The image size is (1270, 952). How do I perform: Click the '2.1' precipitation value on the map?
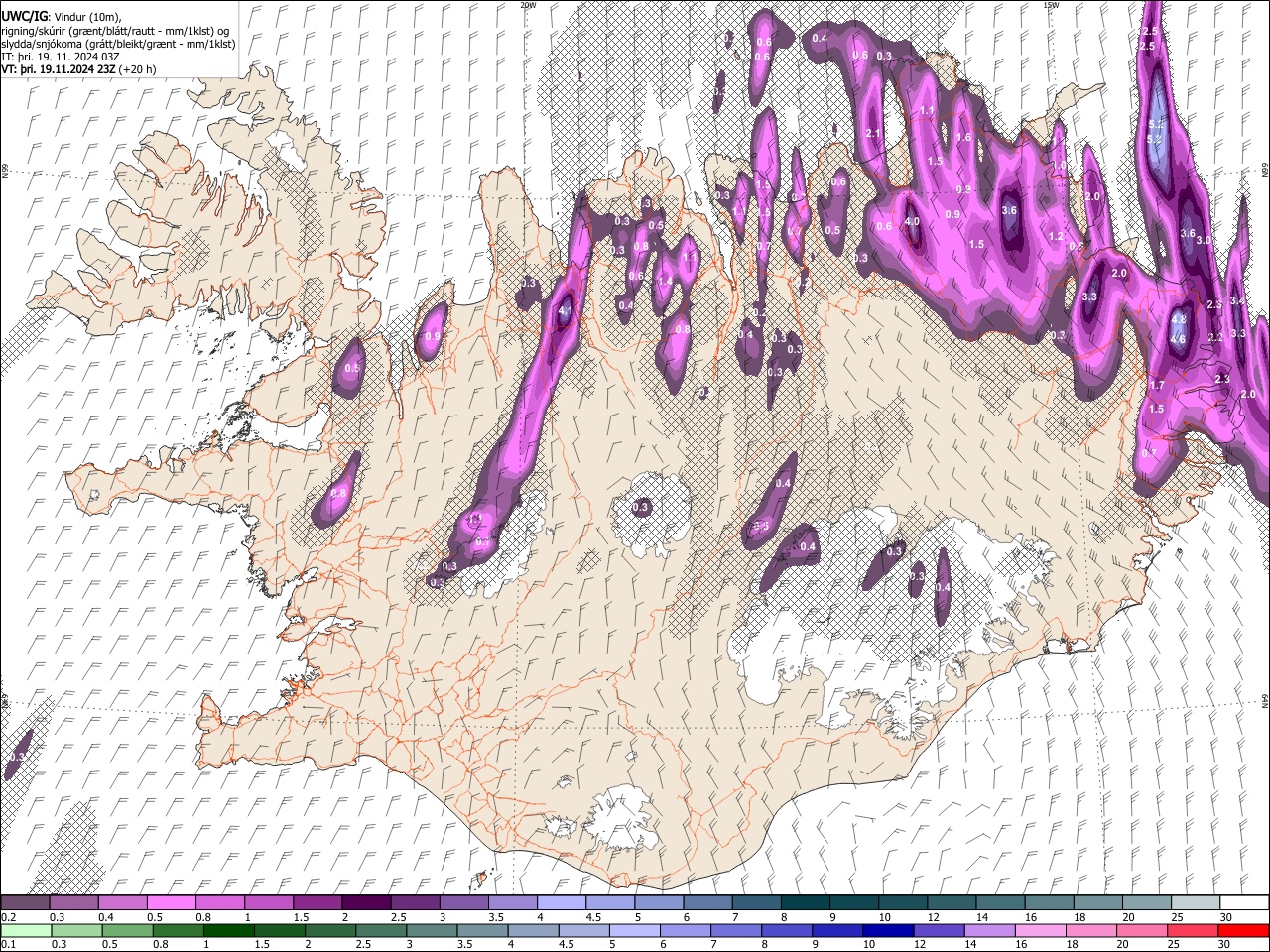click(x=874, y=133)
